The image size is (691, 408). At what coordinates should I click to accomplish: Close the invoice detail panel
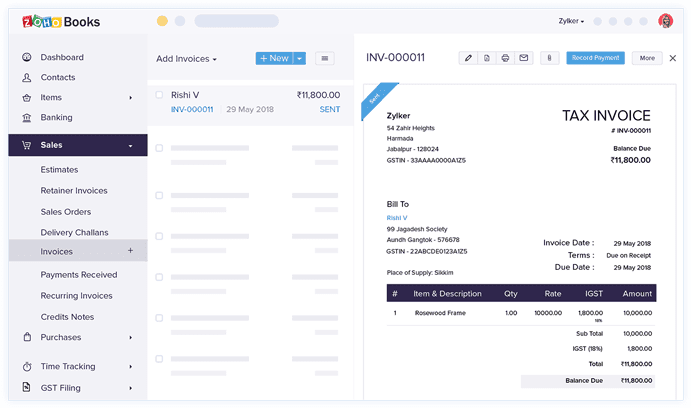(672, 58)
